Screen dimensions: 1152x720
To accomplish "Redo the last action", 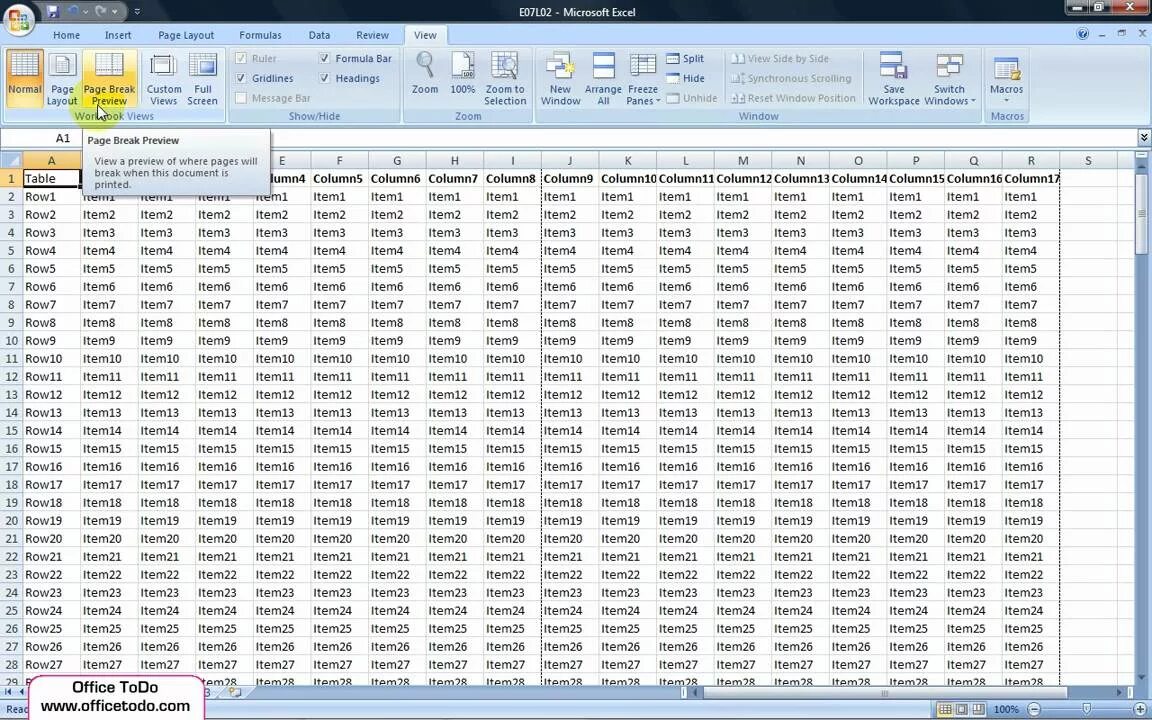I will [101, 11].
